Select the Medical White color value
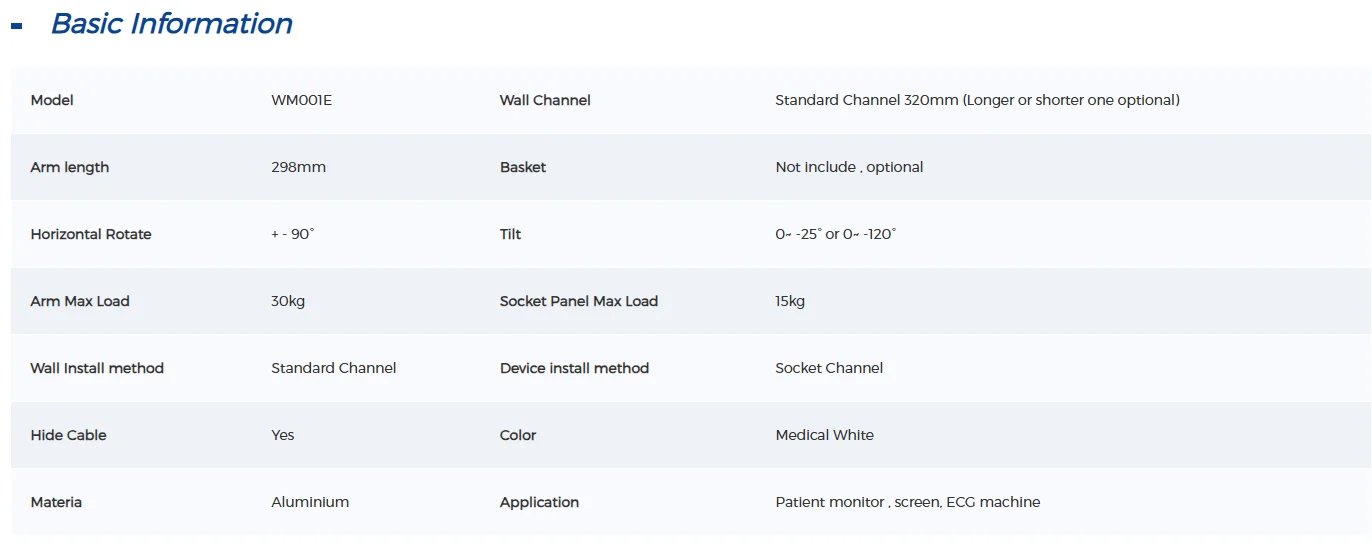The width and height of the screenshot is (1372, 559). coord(824,435)
